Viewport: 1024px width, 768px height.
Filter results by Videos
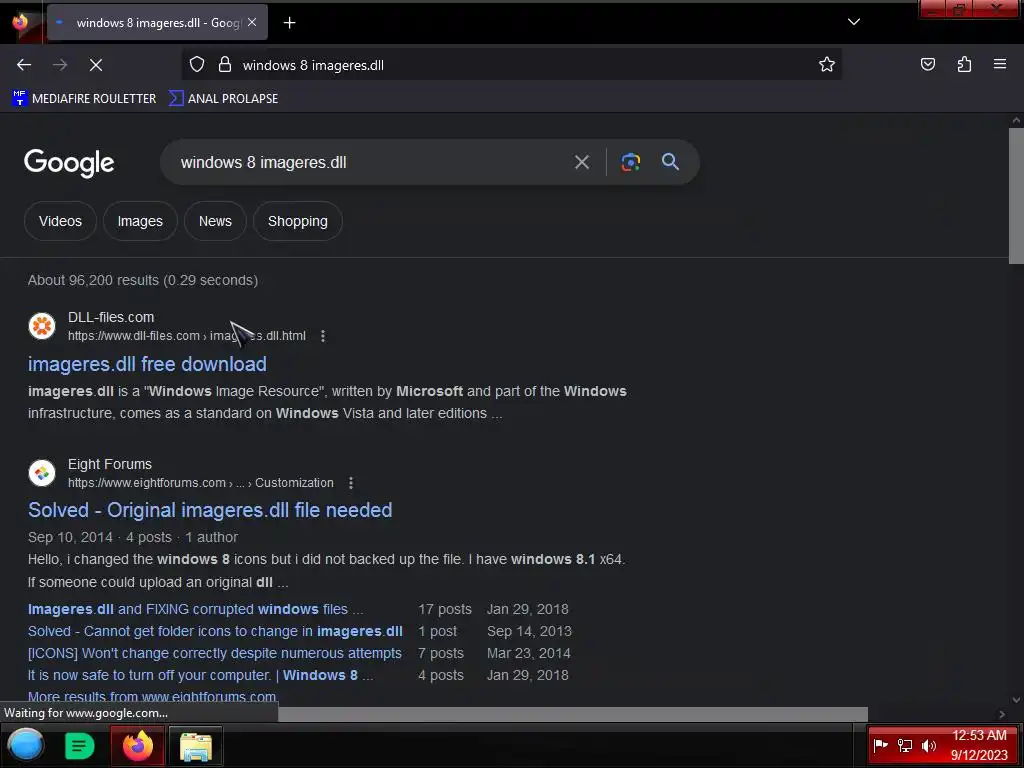tap(60, 221)
